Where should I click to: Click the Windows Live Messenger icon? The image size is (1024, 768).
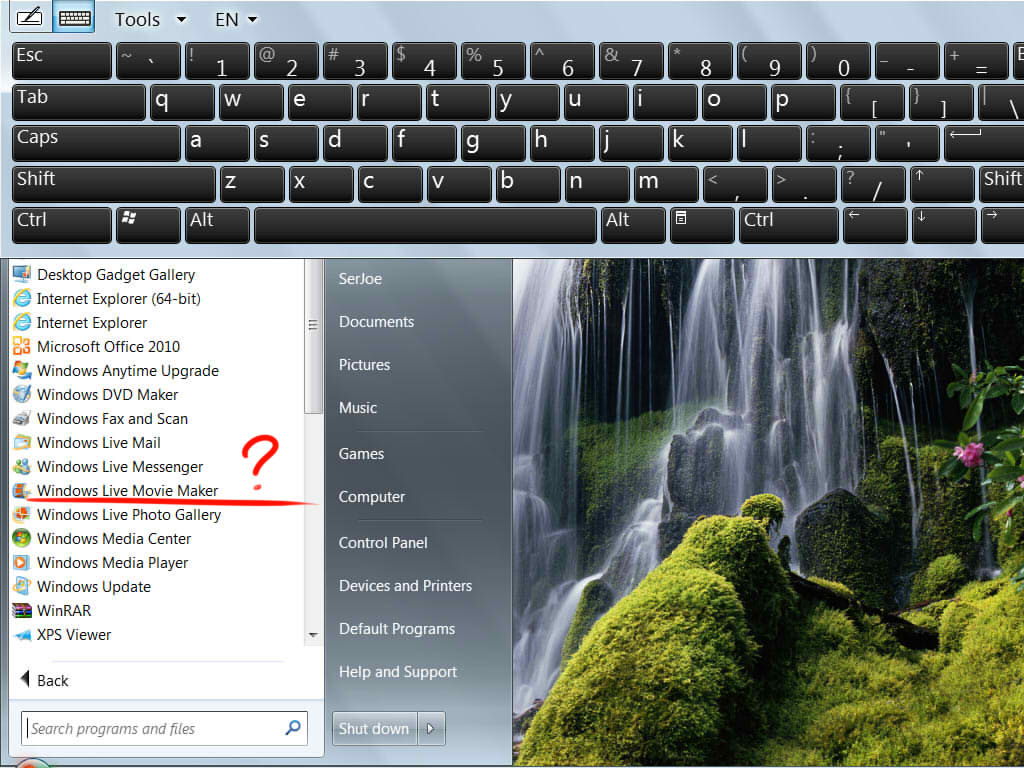coord(22,466)
